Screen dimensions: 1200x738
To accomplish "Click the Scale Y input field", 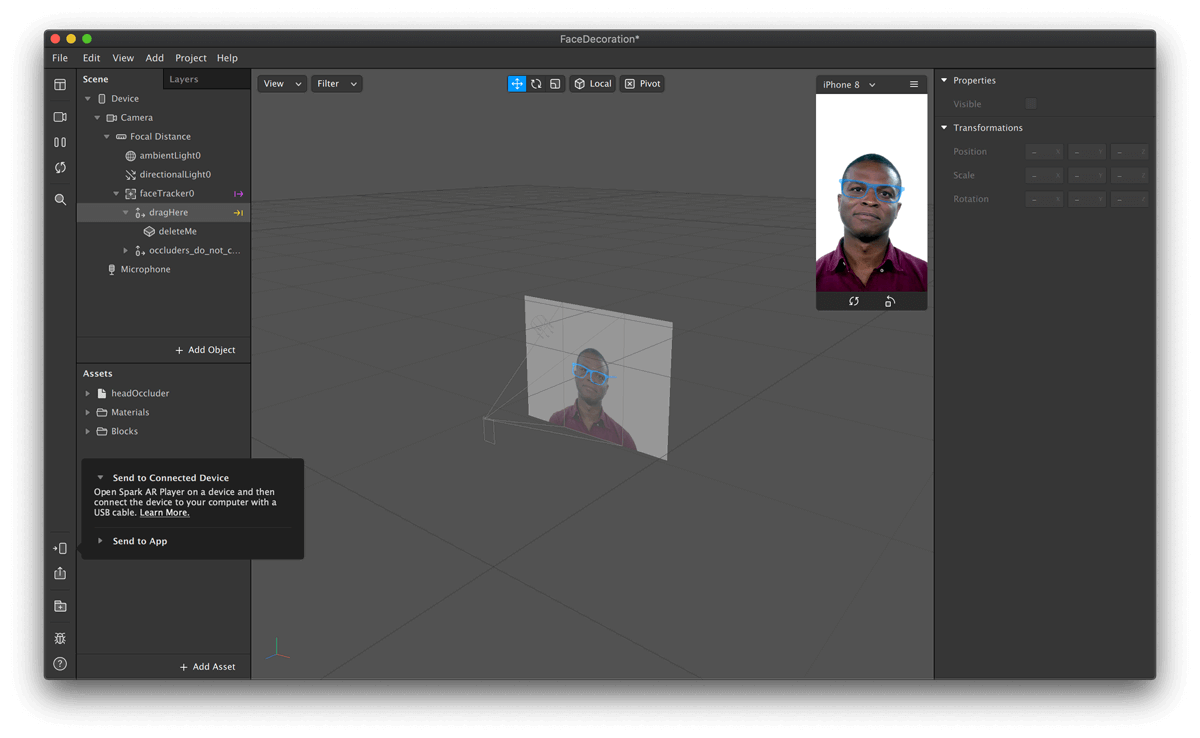I will pyautogui.click(x=1087, y=176).
